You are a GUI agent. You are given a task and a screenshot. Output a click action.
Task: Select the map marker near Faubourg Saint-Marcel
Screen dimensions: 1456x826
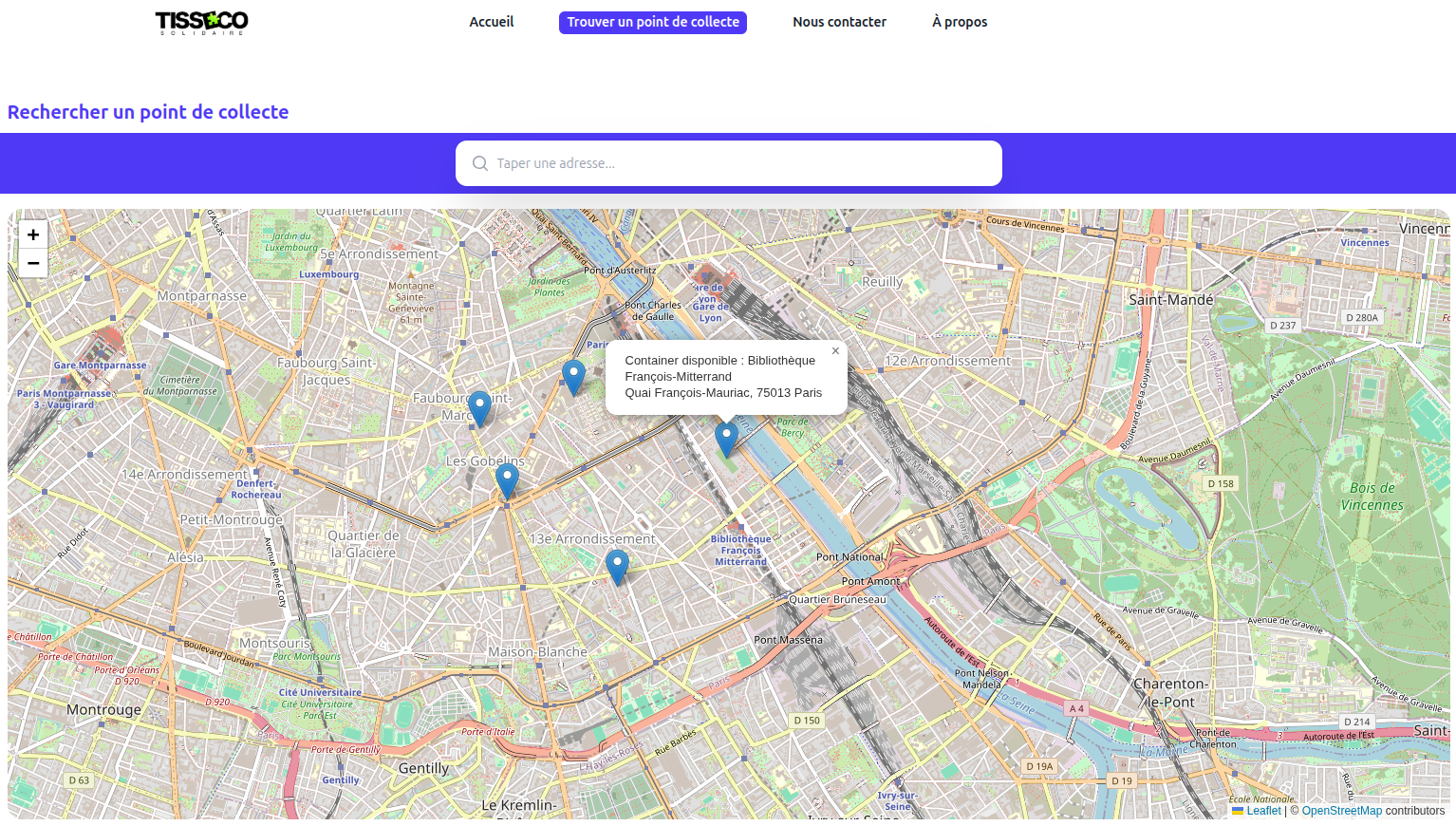click(479, 404)
